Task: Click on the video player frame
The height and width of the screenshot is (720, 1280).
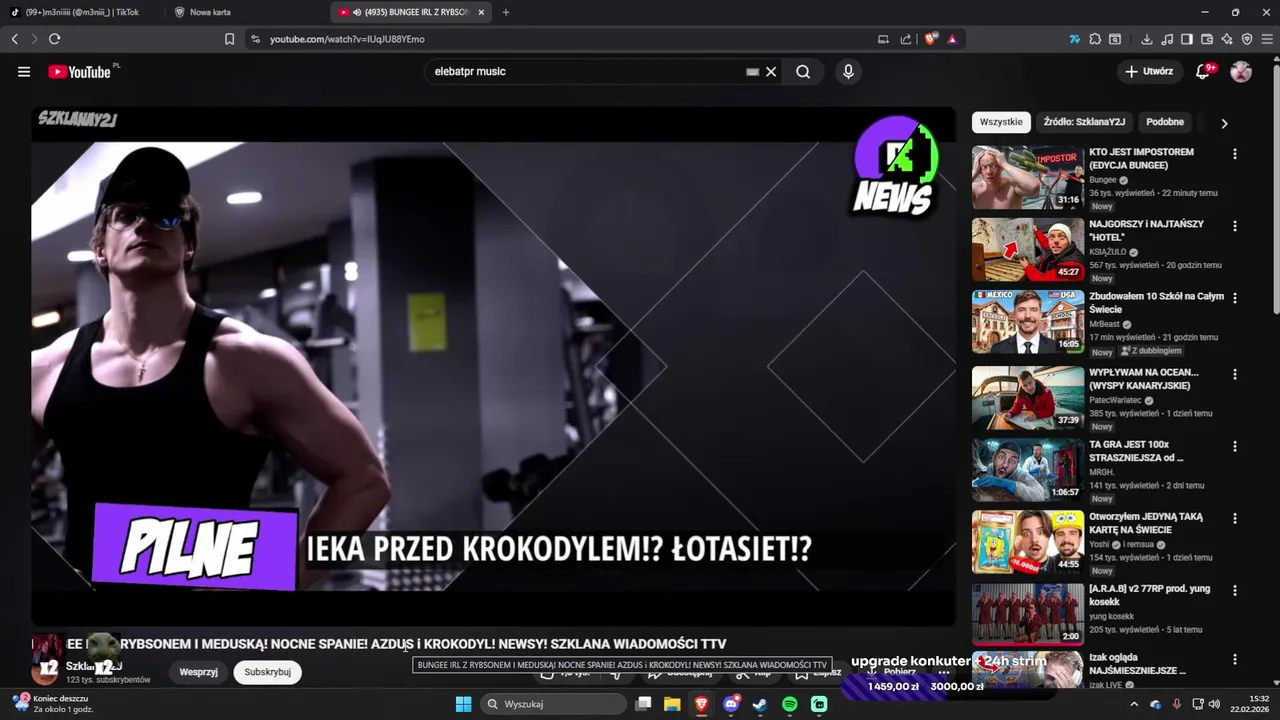Action: pyautogui.click(x=494, y=366)
